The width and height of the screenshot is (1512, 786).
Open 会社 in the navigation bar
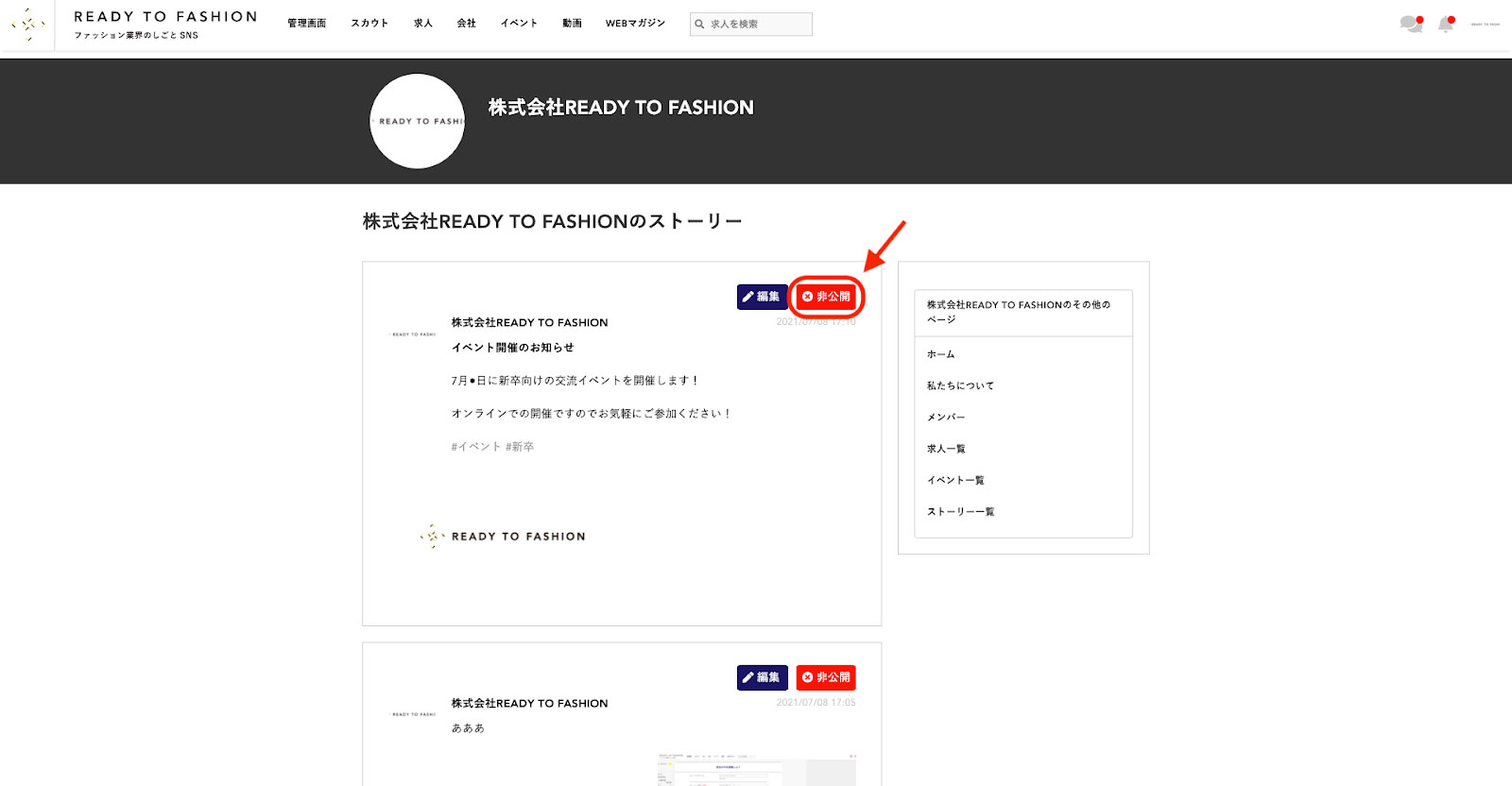tap(466, 24)
